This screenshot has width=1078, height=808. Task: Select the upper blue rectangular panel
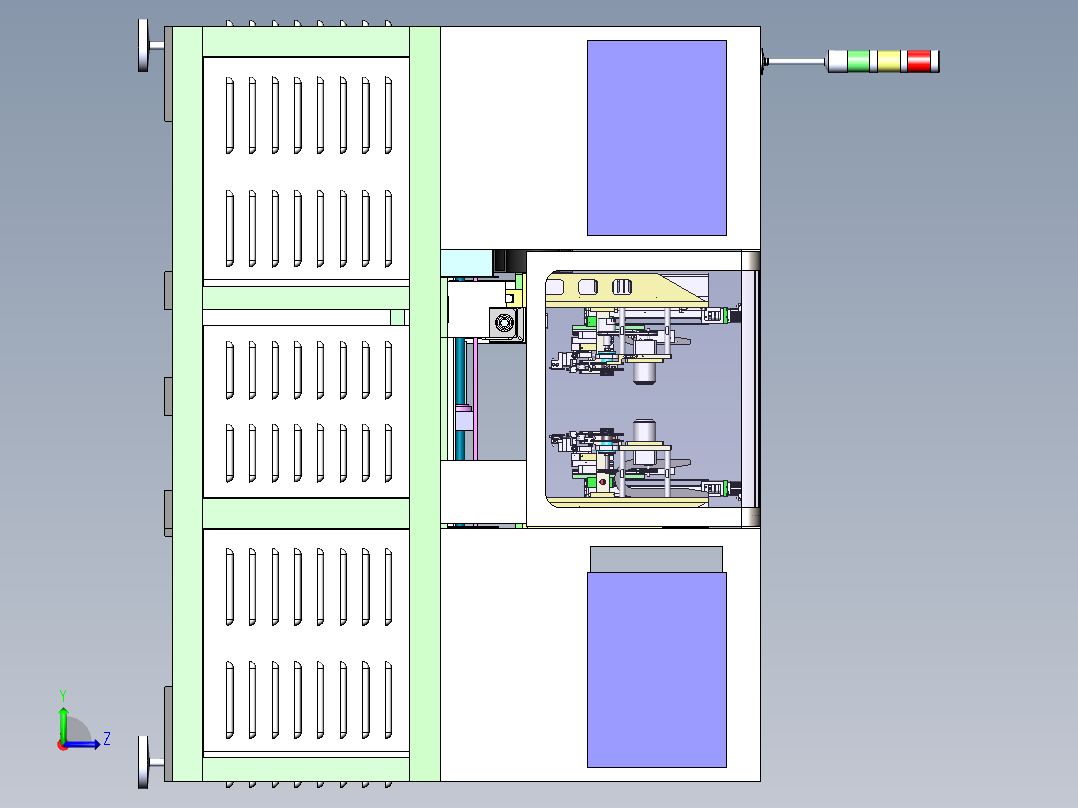pyautogui.click(x=657, y=138)
